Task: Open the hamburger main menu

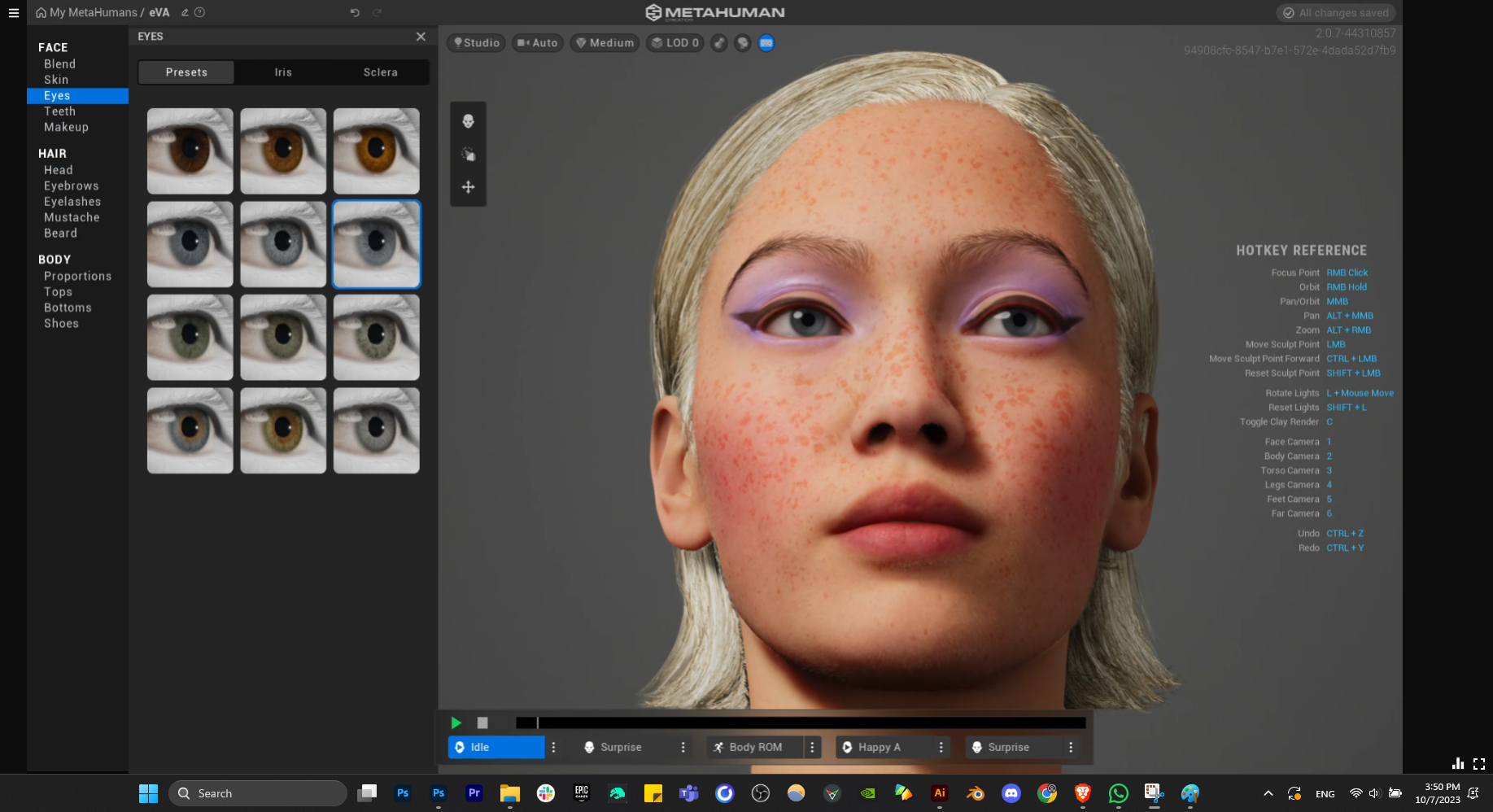Action: pyautogui.click(x=14, y=13)
